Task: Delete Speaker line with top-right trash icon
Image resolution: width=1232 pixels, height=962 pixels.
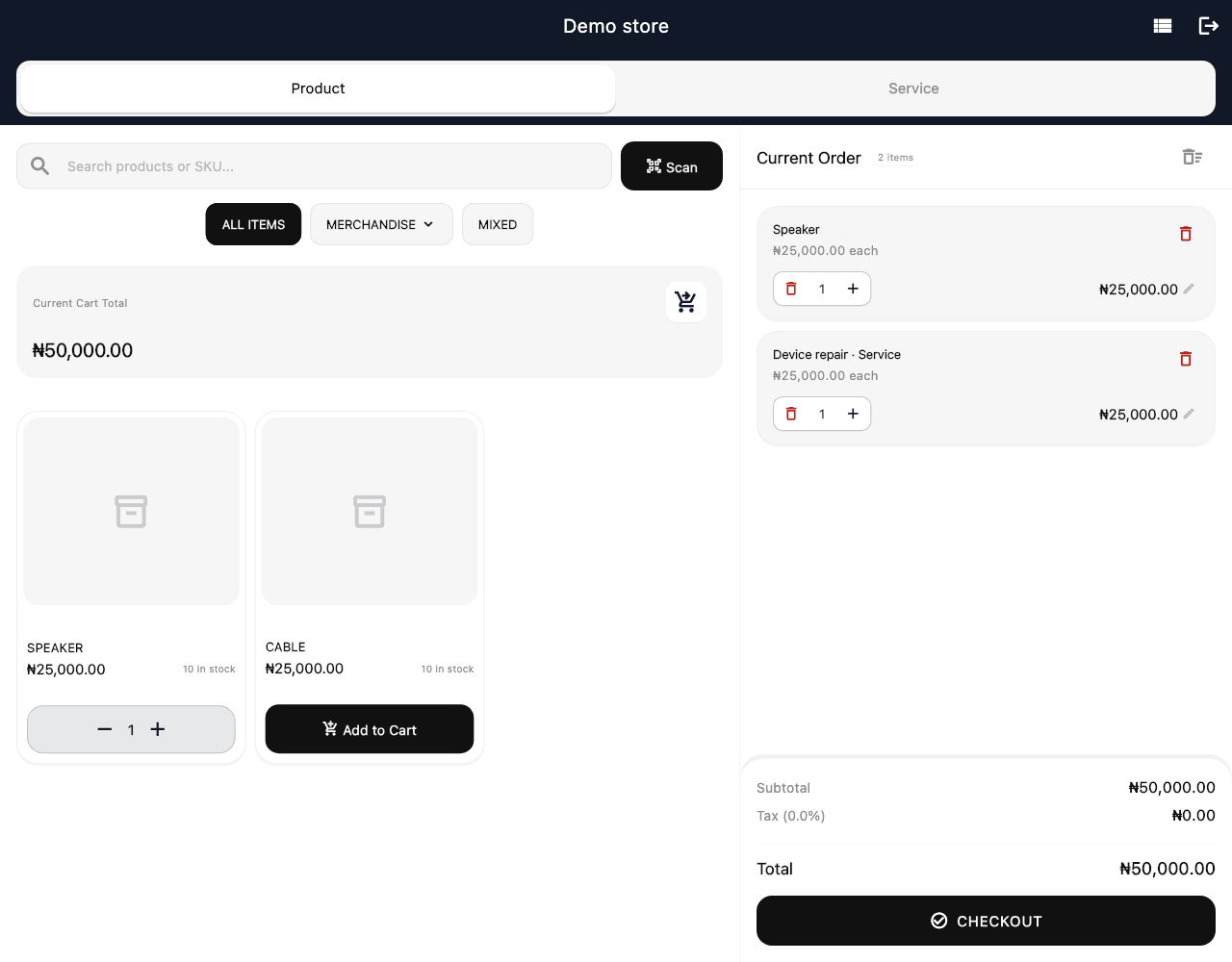Action: click(1186, 234)
